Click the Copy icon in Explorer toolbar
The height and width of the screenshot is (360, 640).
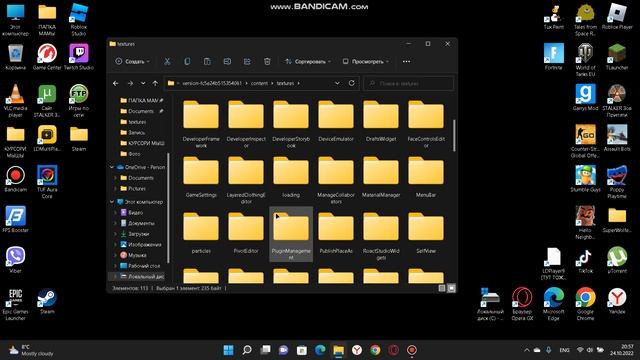[187, 61]
